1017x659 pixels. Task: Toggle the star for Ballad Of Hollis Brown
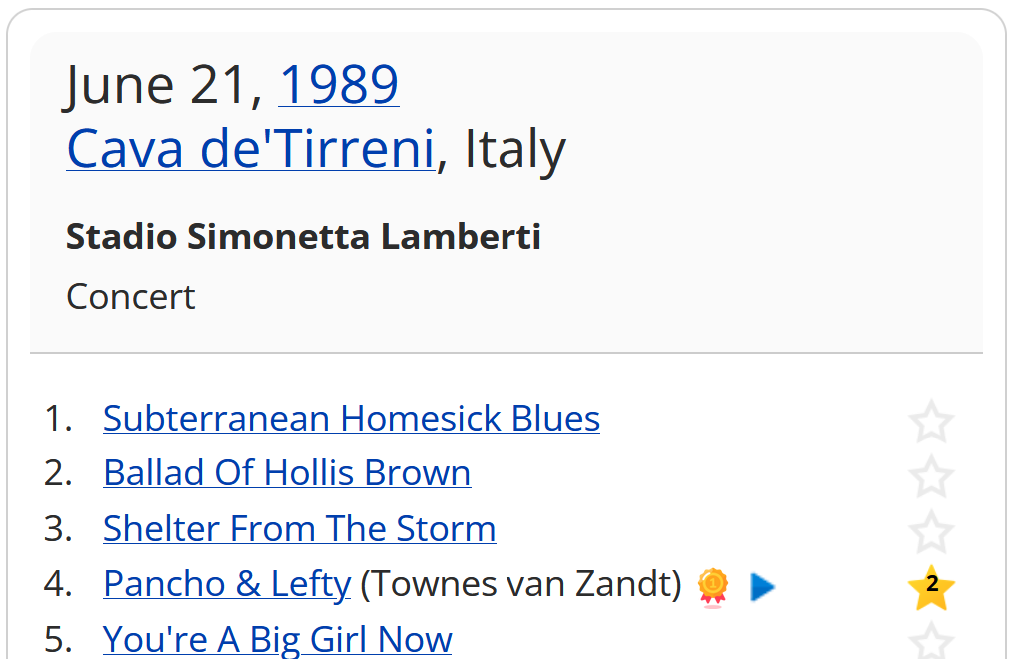(x=931, y=477)
